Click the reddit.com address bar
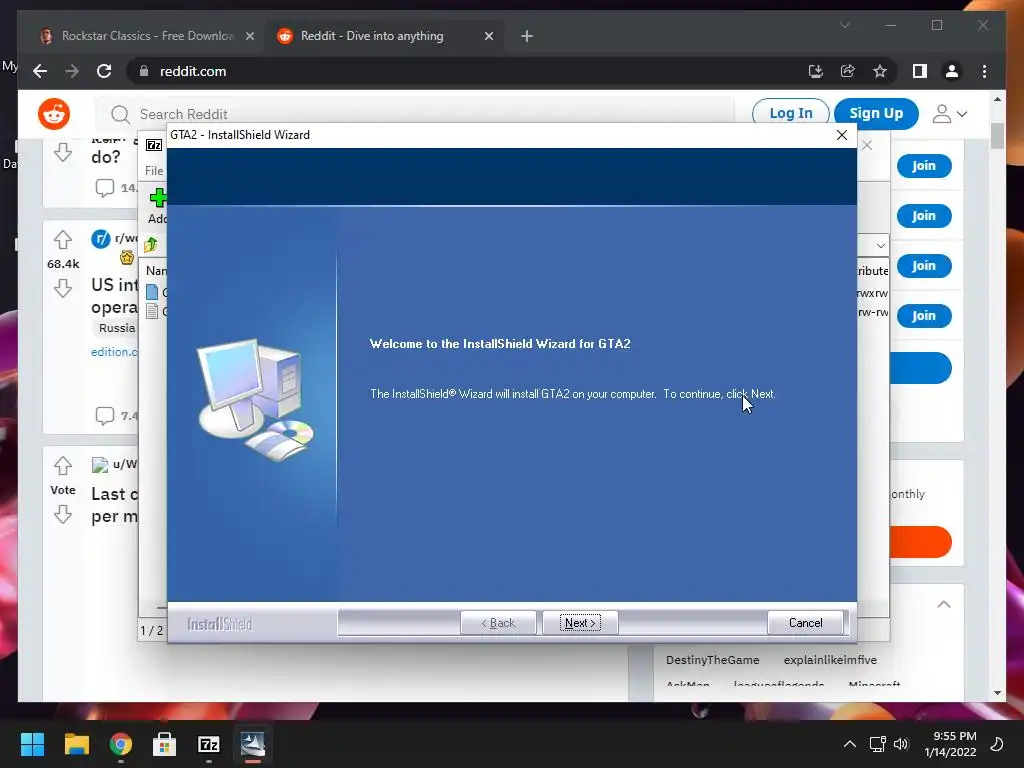This screenshot has height=768, width=1024. coord(457,71)
